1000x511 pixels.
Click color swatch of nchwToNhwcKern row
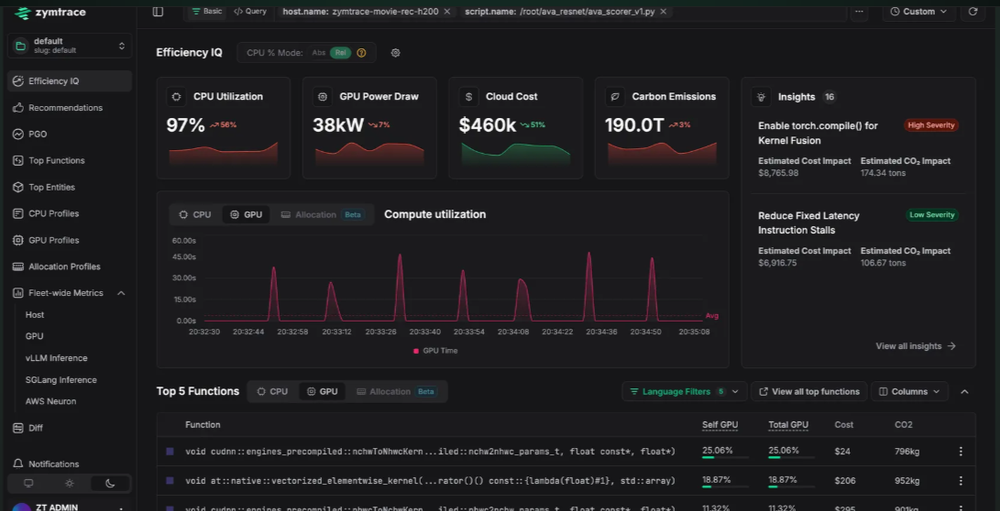pyautogui.click(x=170, y=451)
